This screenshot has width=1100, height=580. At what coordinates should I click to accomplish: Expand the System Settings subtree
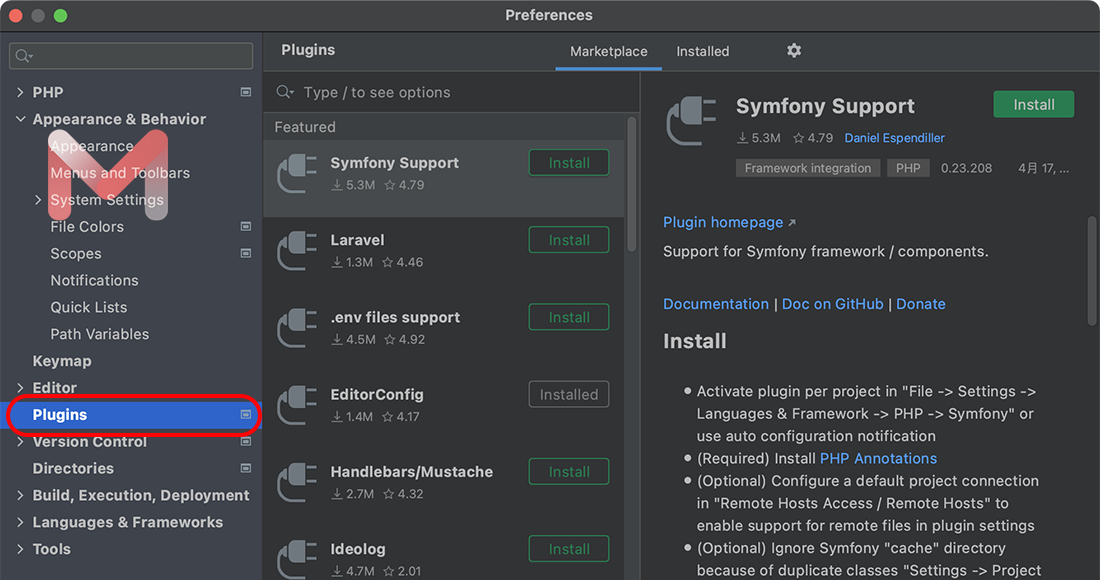(38, 200)
